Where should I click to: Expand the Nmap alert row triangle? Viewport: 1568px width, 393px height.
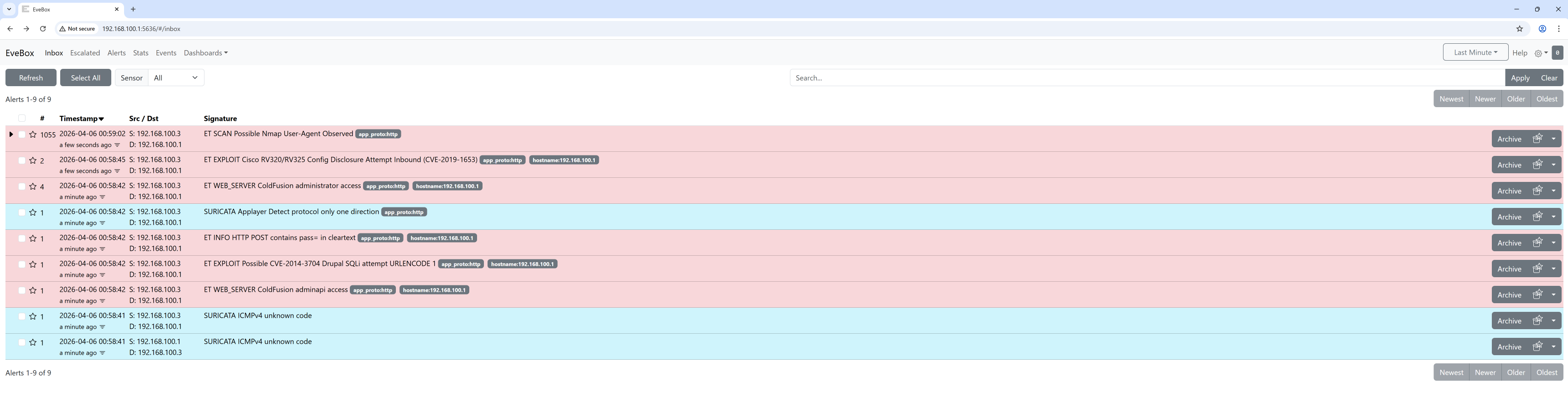11,134
